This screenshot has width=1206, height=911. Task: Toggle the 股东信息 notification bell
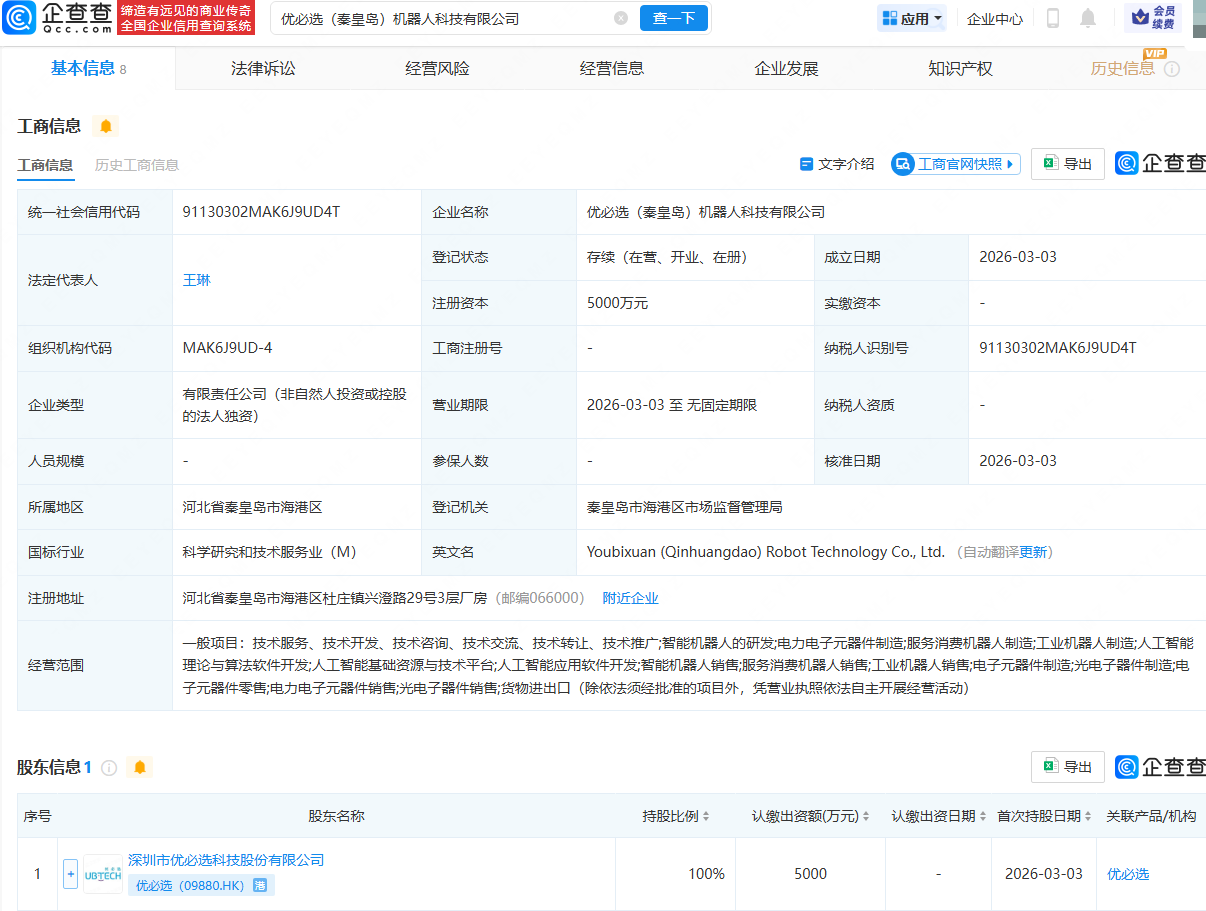140,767
